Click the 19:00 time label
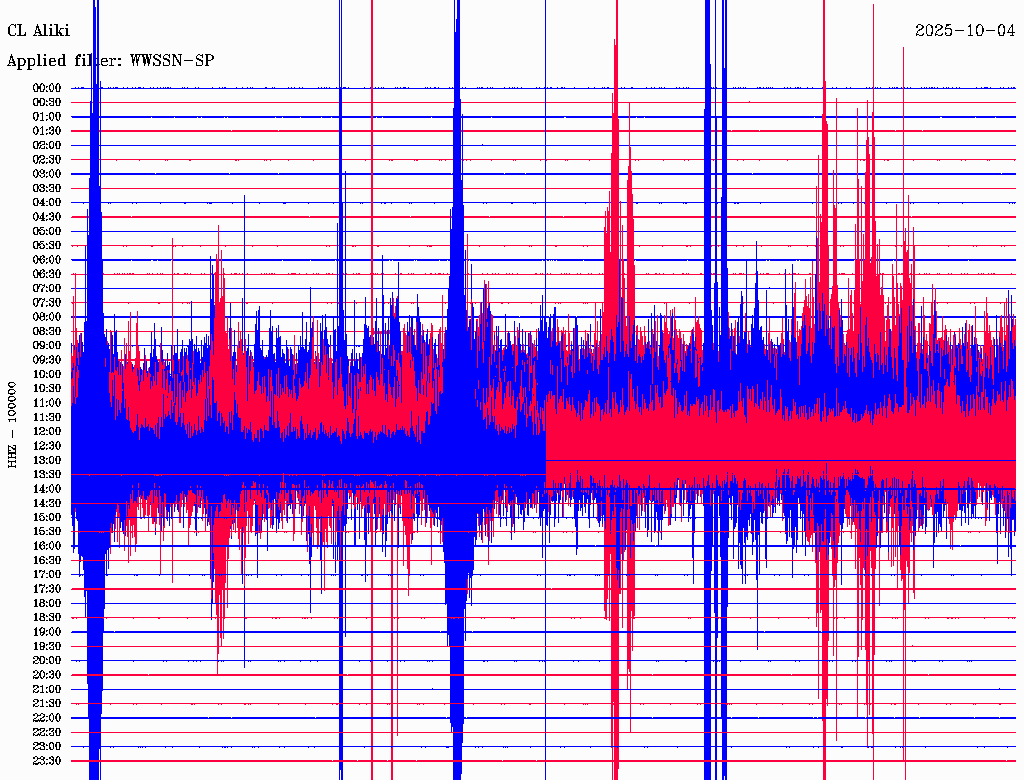The image size is (1024, 780). 47,632
